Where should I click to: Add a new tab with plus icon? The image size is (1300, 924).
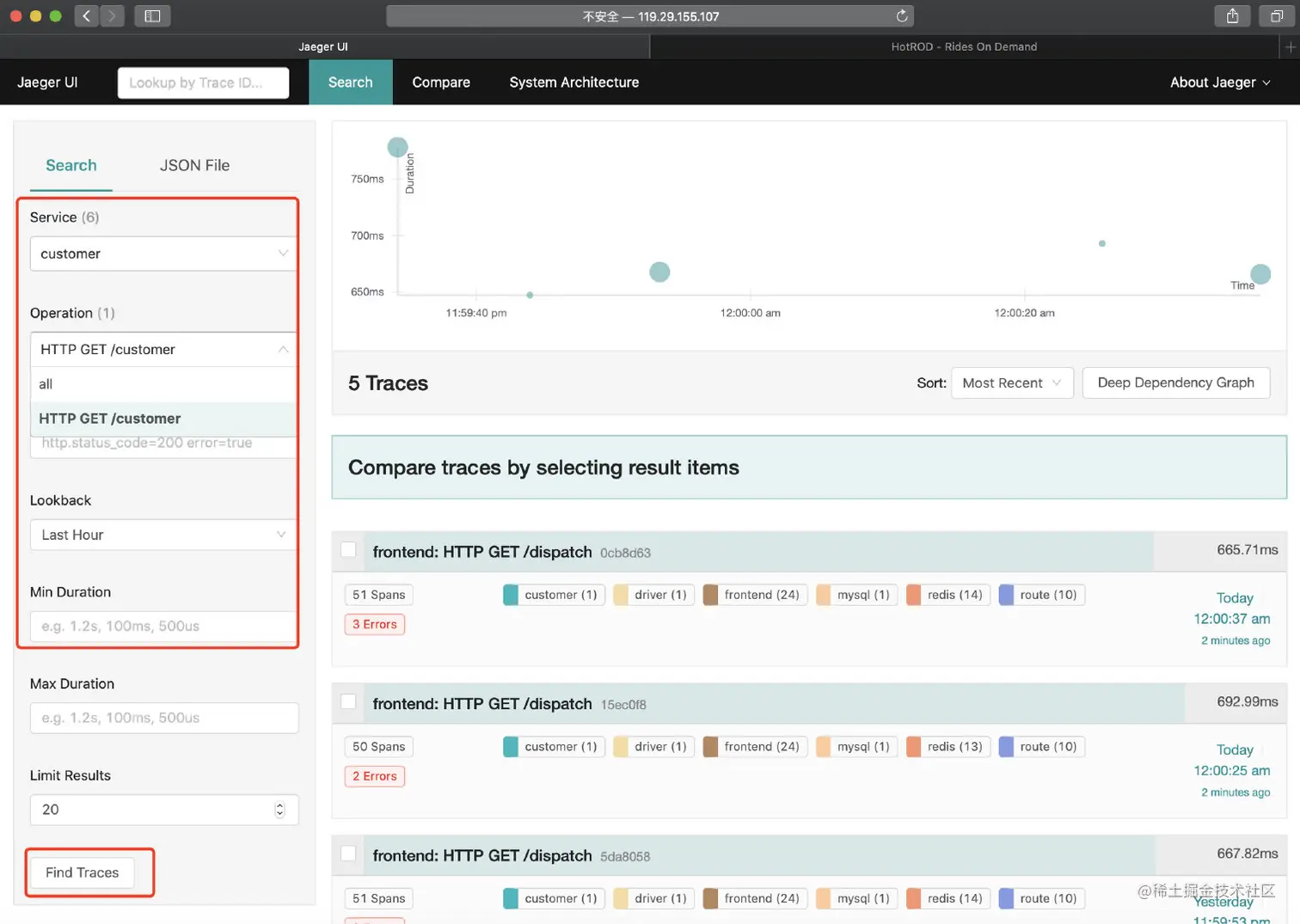point(1290,46)
